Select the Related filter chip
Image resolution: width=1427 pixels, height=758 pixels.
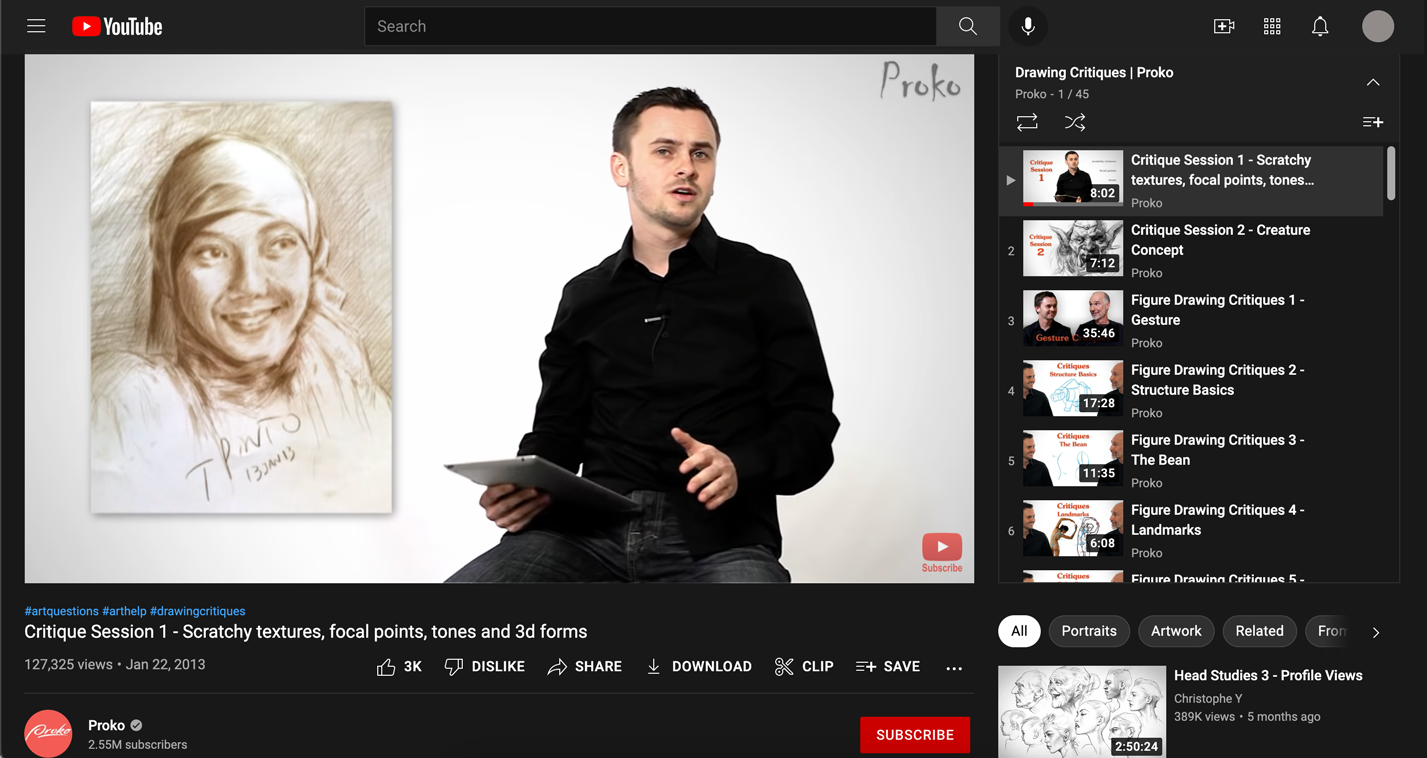point(1259,631)
